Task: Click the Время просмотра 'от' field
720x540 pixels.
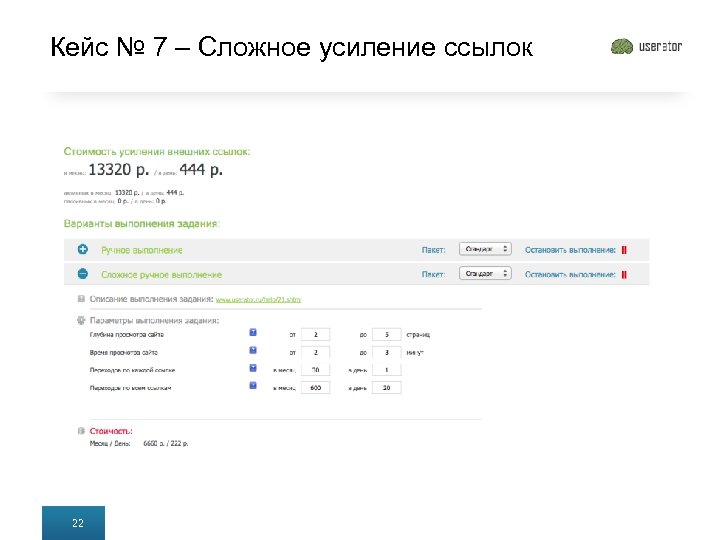Action: (315, 352)
